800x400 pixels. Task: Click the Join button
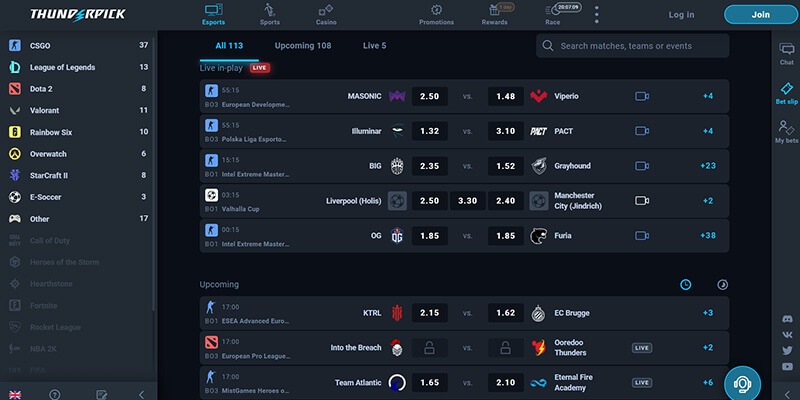(760, 15)
